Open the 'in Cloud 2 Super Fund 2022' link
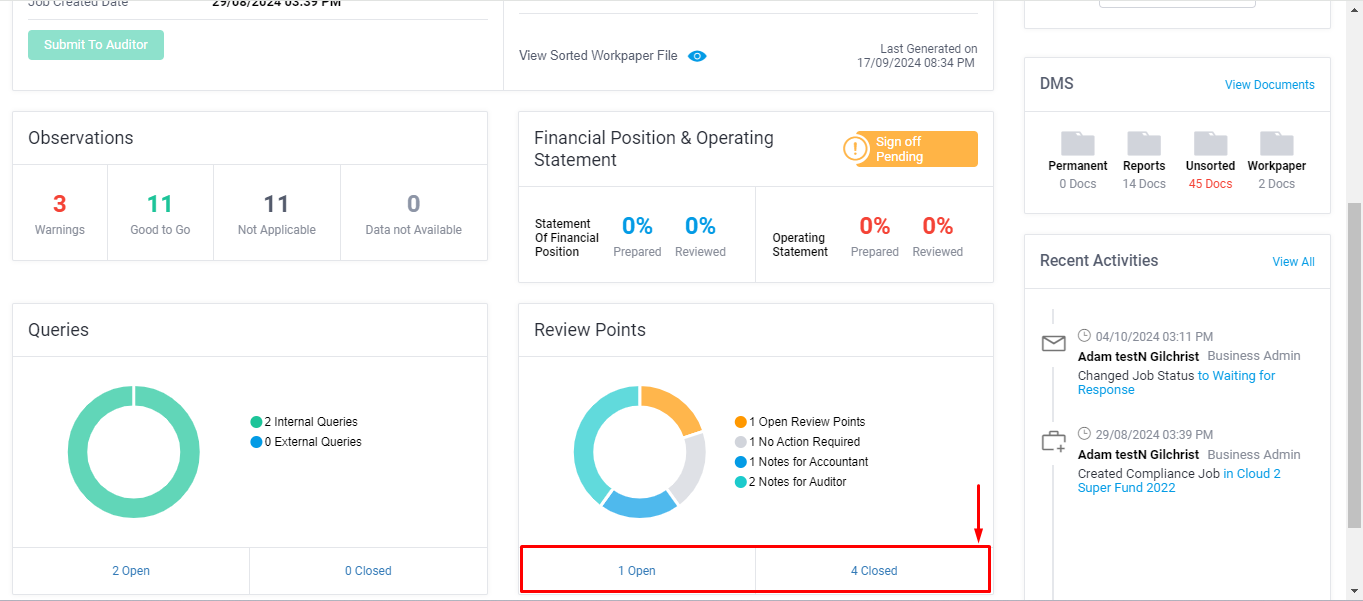This screenshot has height=601, width=1363. (1179, 481)
